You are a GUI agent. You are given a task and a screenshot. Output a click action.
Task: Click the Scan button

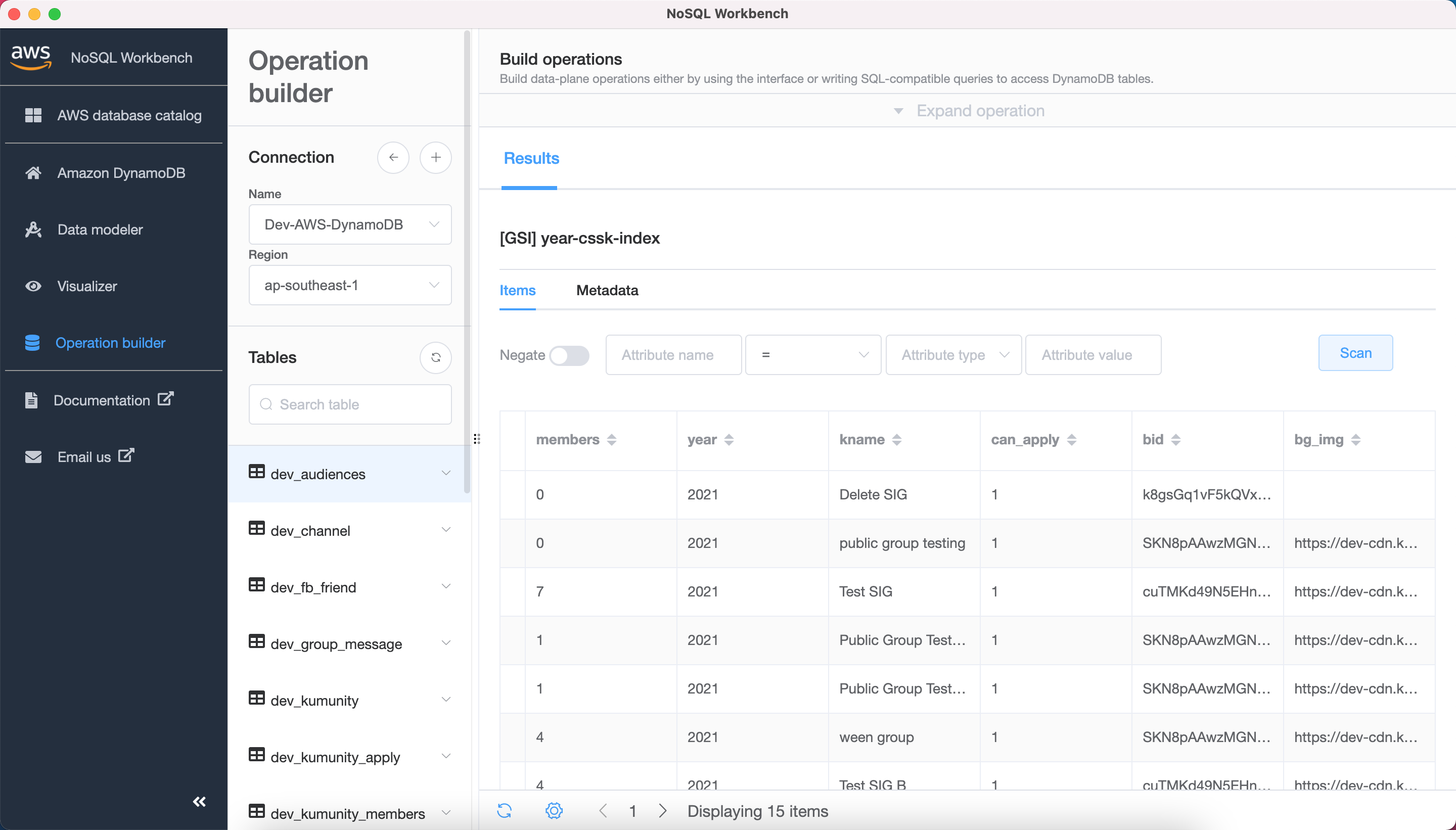coord(1355,353)
